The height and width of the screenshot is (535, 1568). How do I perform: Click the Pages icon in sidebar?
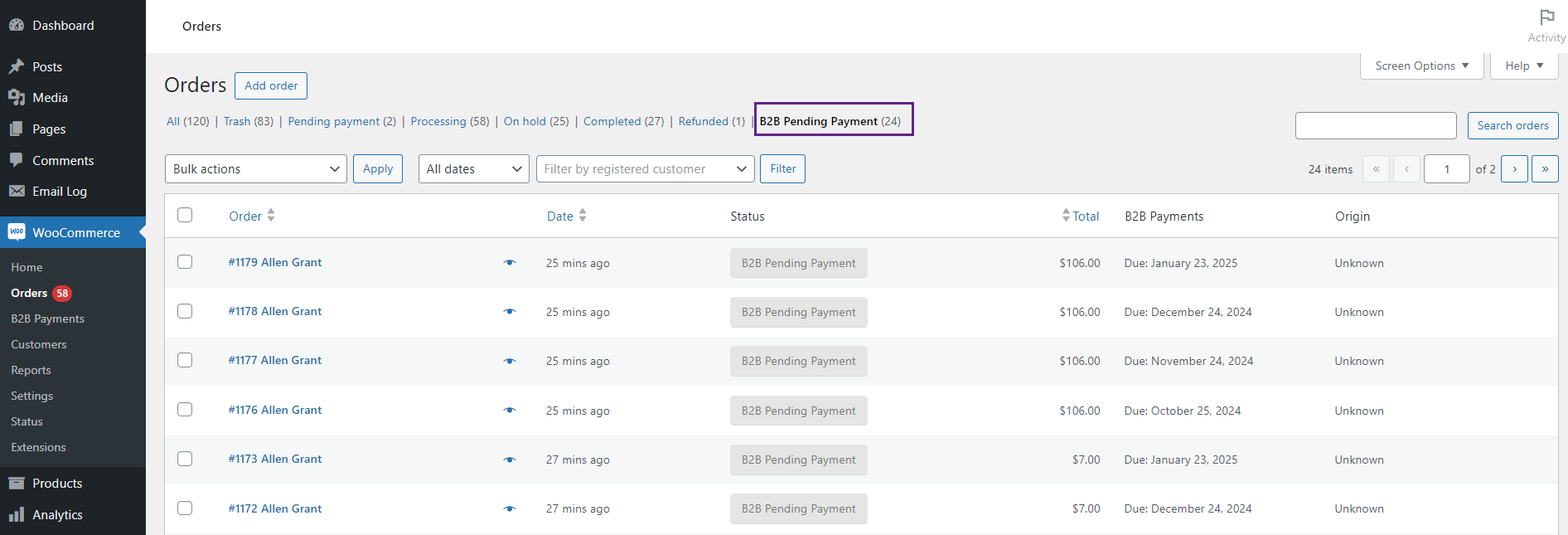(17, 129)
